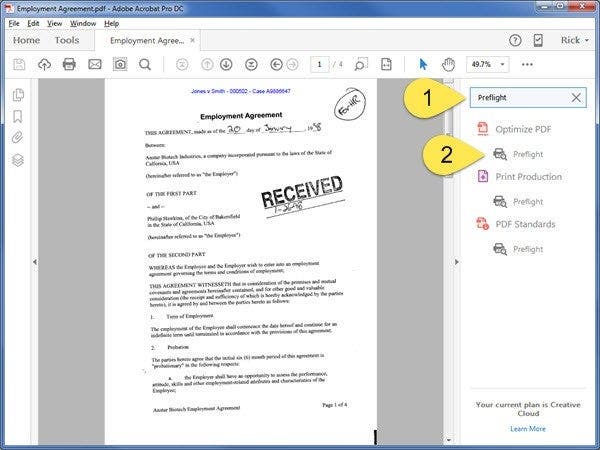Open the Attachments paperclip panel
Viewport: 600px width, 450px height.
[18, 138]
